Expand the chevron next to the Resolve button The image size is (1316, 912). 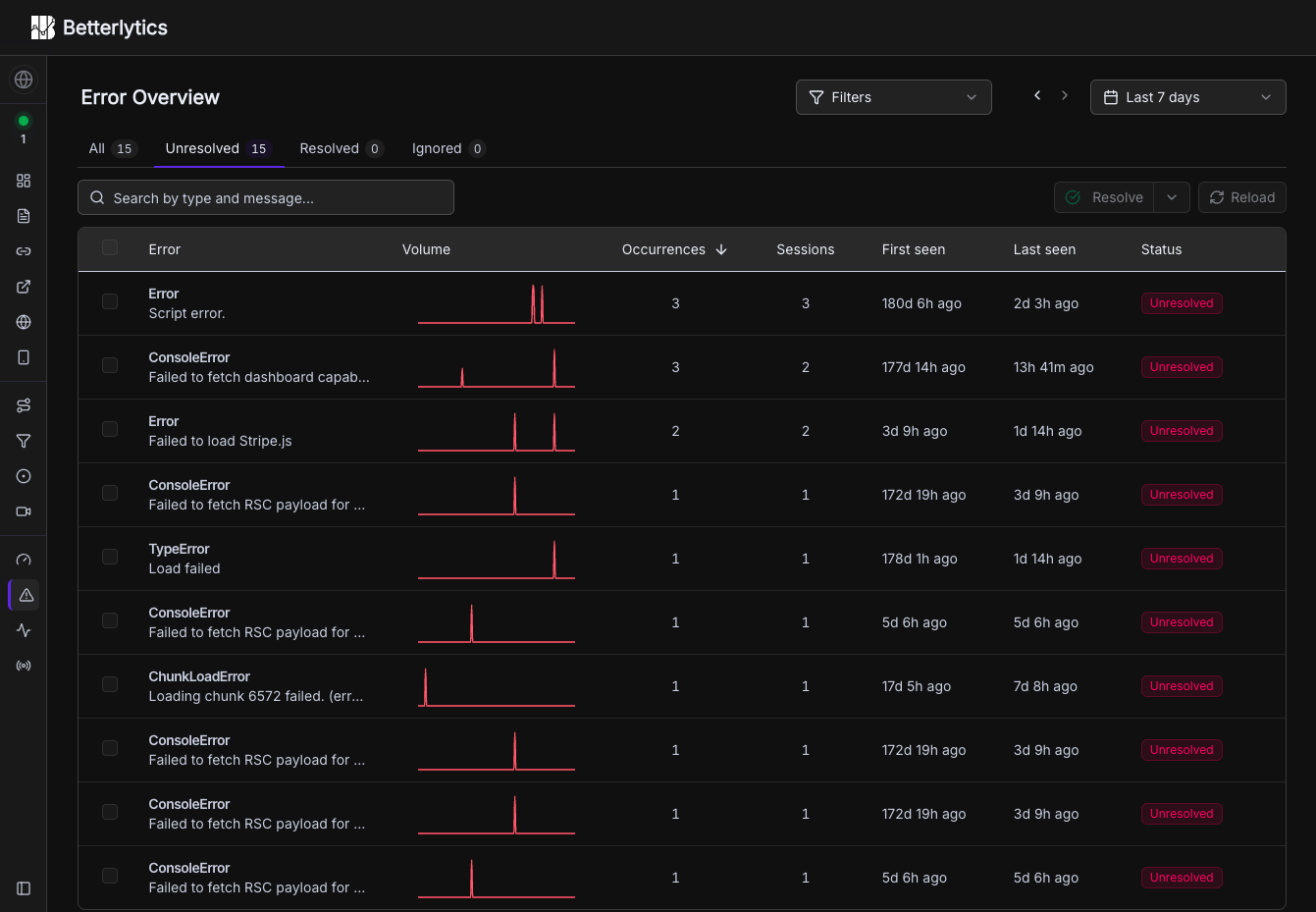tap(1172, 197)
